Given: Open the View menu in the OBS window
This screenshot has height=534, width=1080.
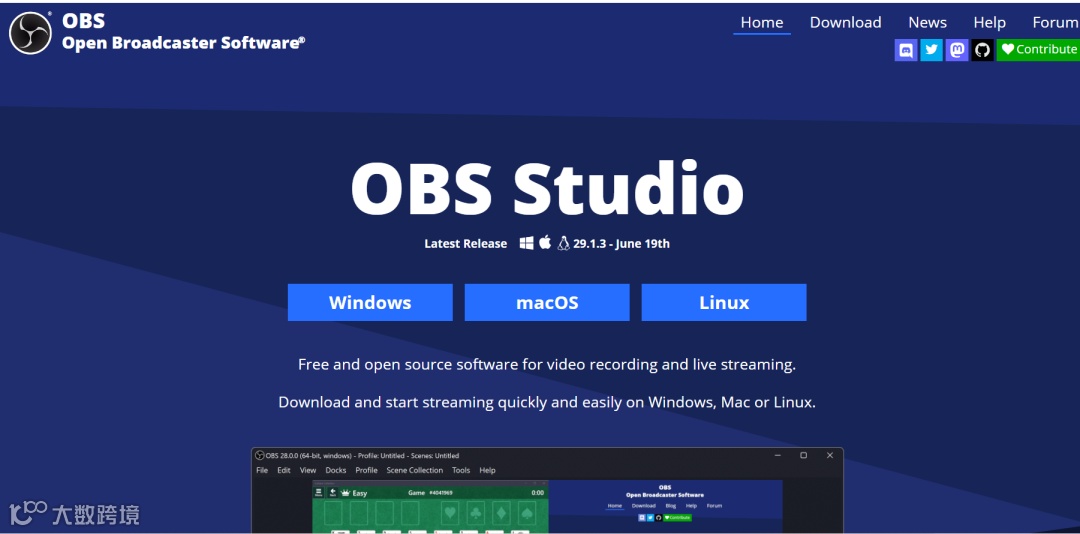Looking at the screenshot, I should [x=308, y=471].
